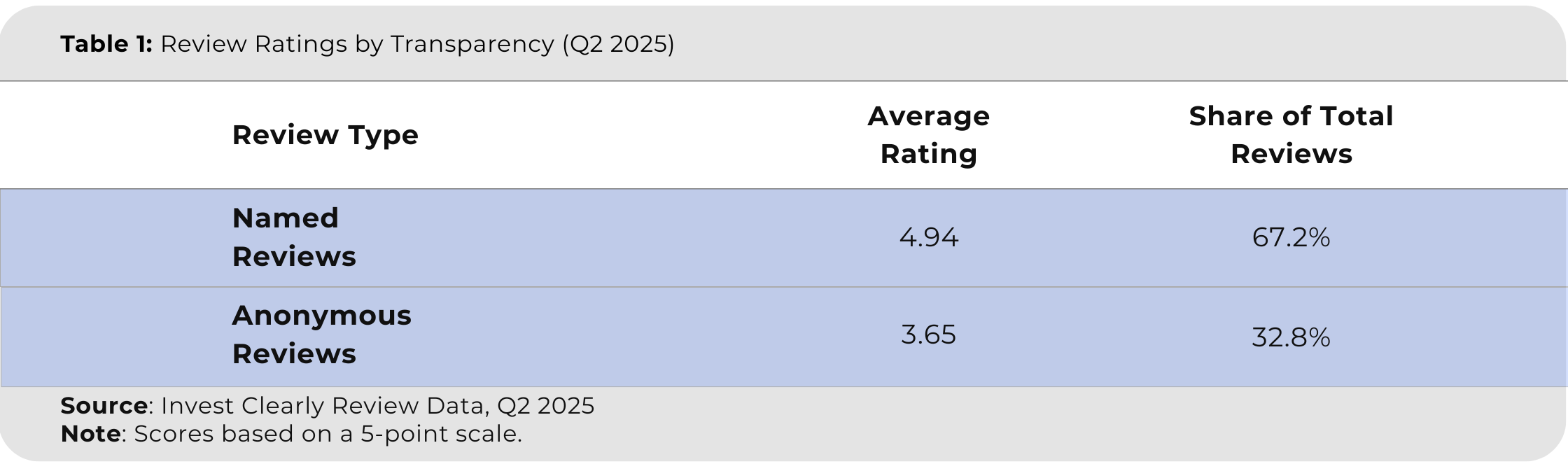Click the bold "Table 1:" label
Image resolution: width=1568 pixels, height=464 pixels.
pyautogui.click(x=106, y=44)
